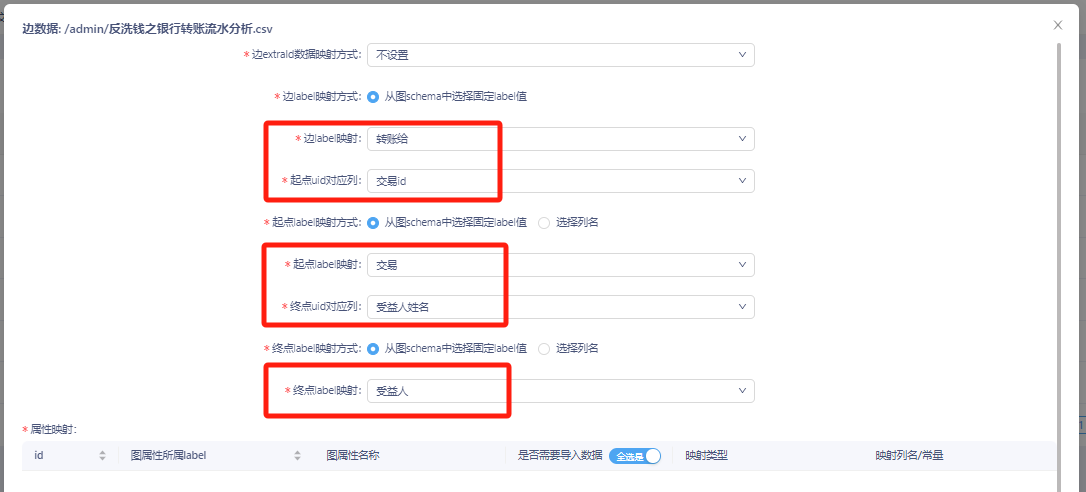Open the 边label映射 dropdown showing 转账给
Image resolution: width=1086 pixels, height=492 pixels.
coord(560,139)
